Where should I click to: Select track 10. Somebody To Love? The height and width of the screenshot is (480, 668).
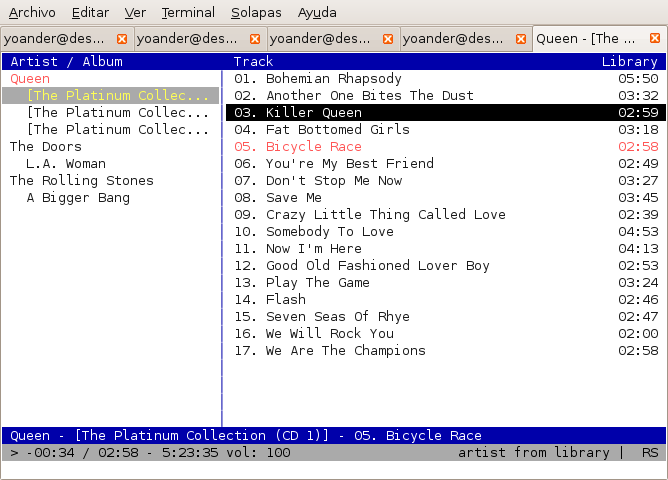pos(446,232)
